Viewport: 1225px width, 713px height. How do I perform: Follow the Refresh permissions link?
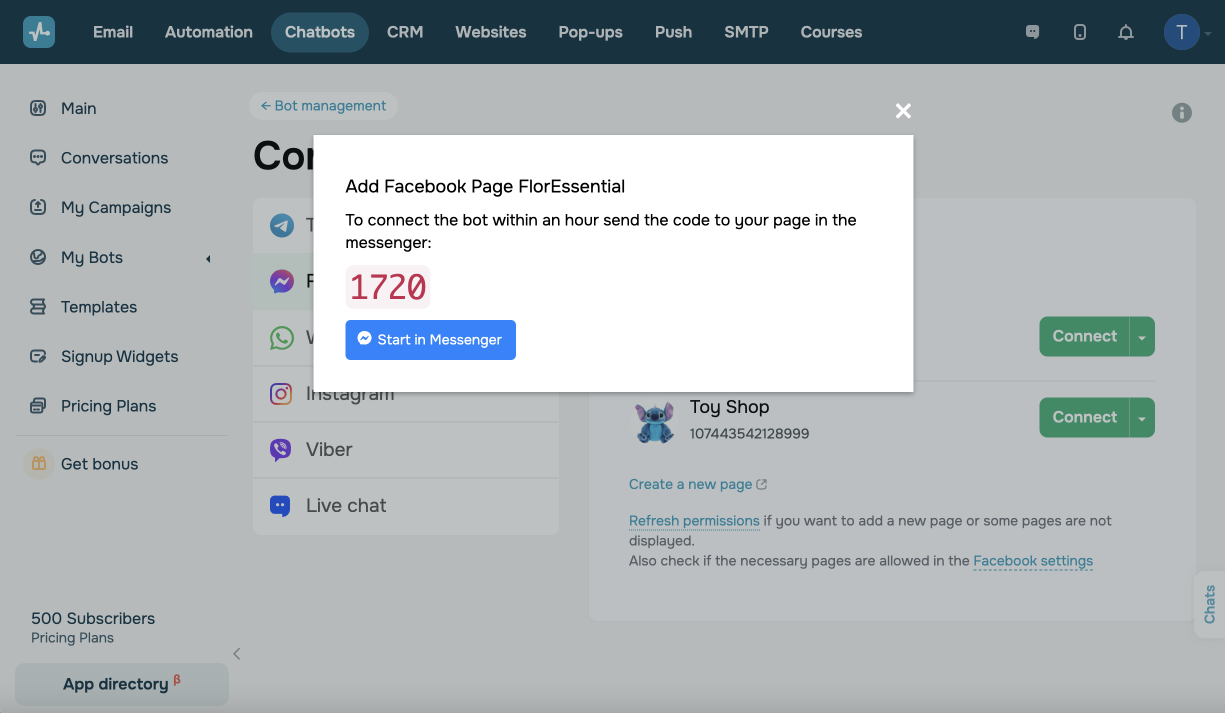tap(694, 521)
